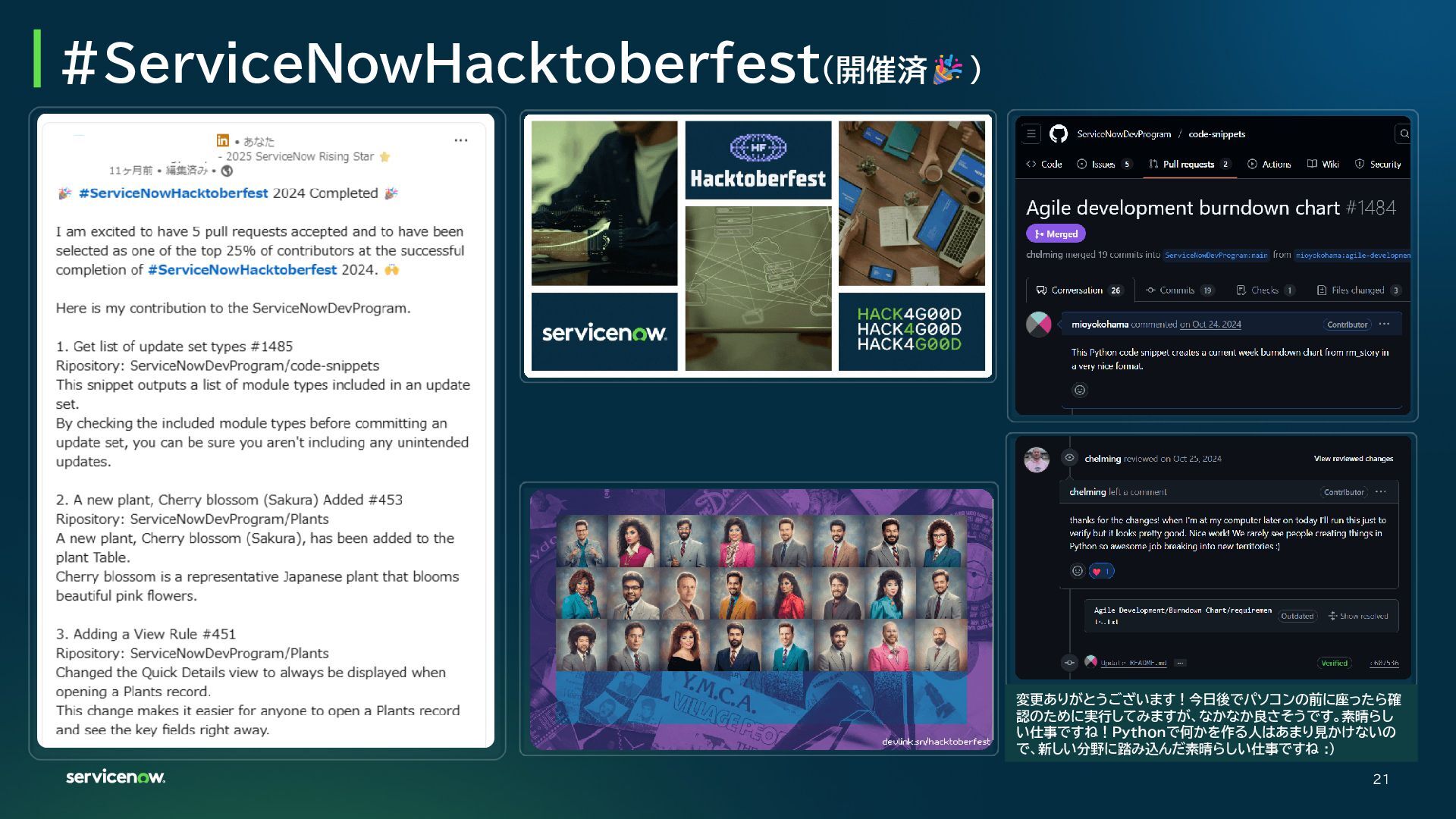The width and height of the screenshot is (1456, 819).
Task: Open the code-snippets repository link
Action: point(1216,134)
